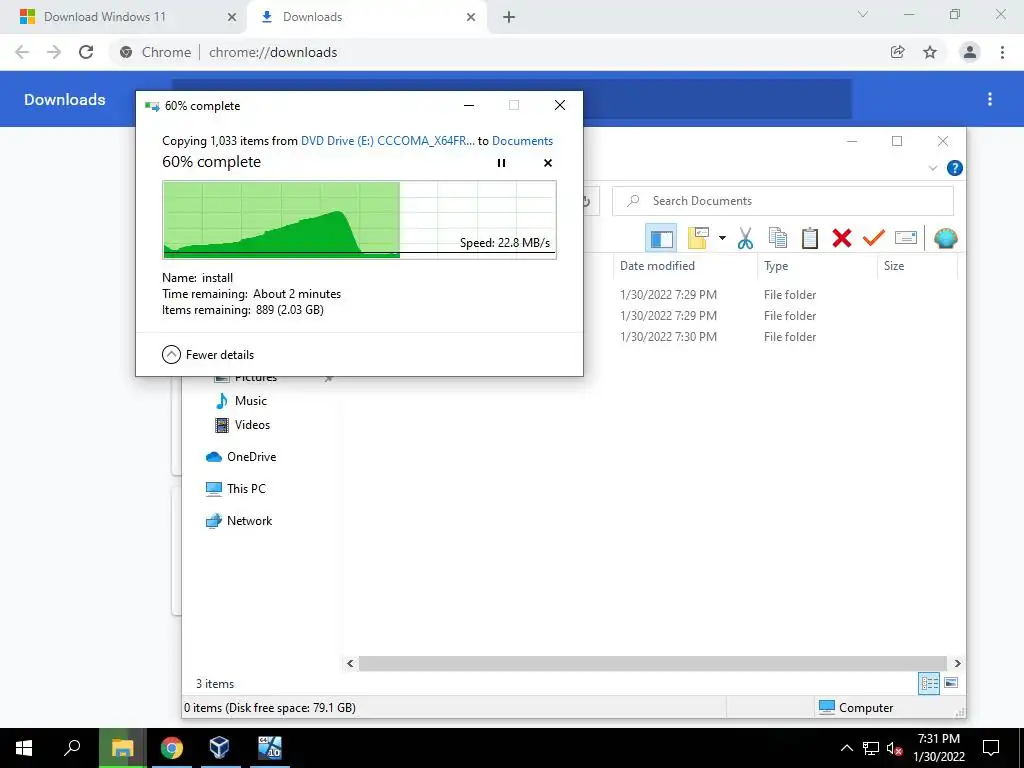Click the folder options toolbar icon
This screenshot has width=1024, height=768.
point(697,238)
